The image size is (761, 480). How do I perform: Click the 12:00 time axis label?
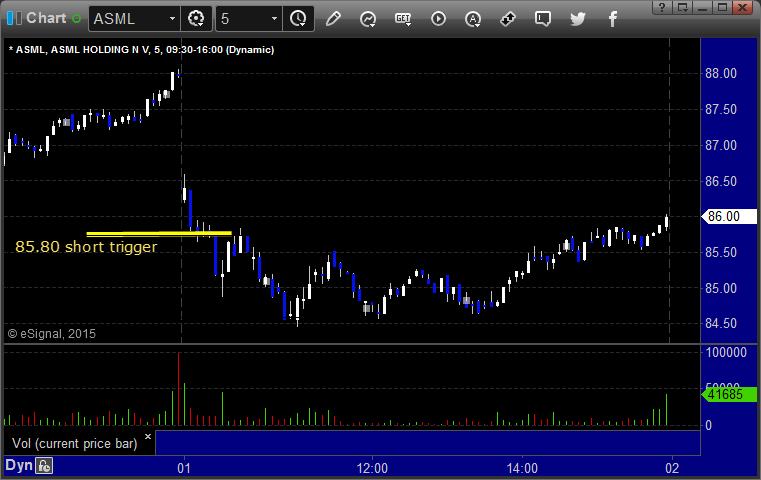tap(372, 468)
